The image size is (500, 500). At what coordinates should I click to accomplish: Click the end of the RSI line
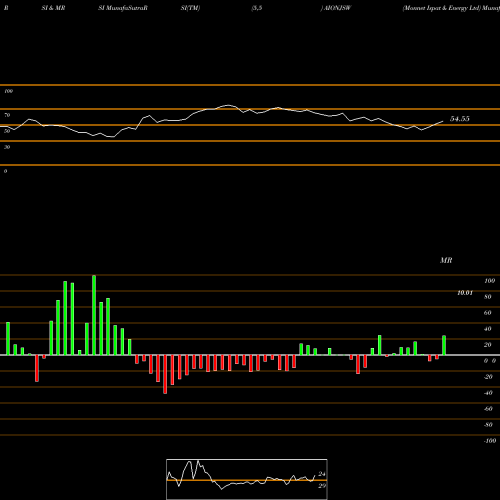(443, 121)
